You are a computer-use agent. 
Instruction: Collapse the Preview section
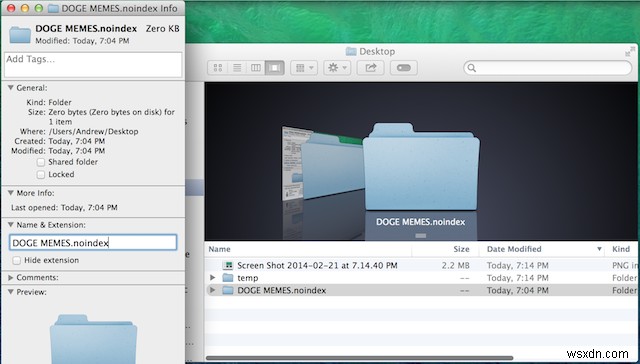tap(11, 292)
